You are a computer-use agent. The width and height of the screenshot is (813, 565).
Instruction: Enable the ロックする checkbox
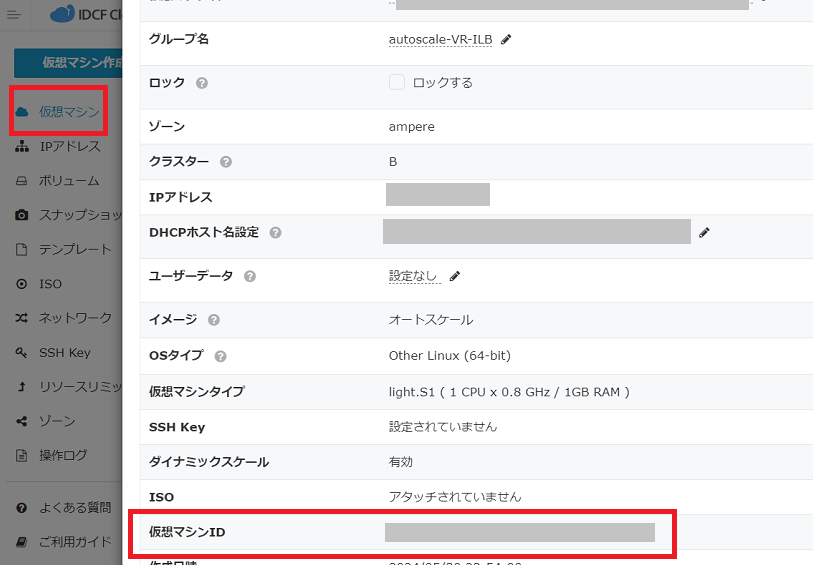click(397, 82)
